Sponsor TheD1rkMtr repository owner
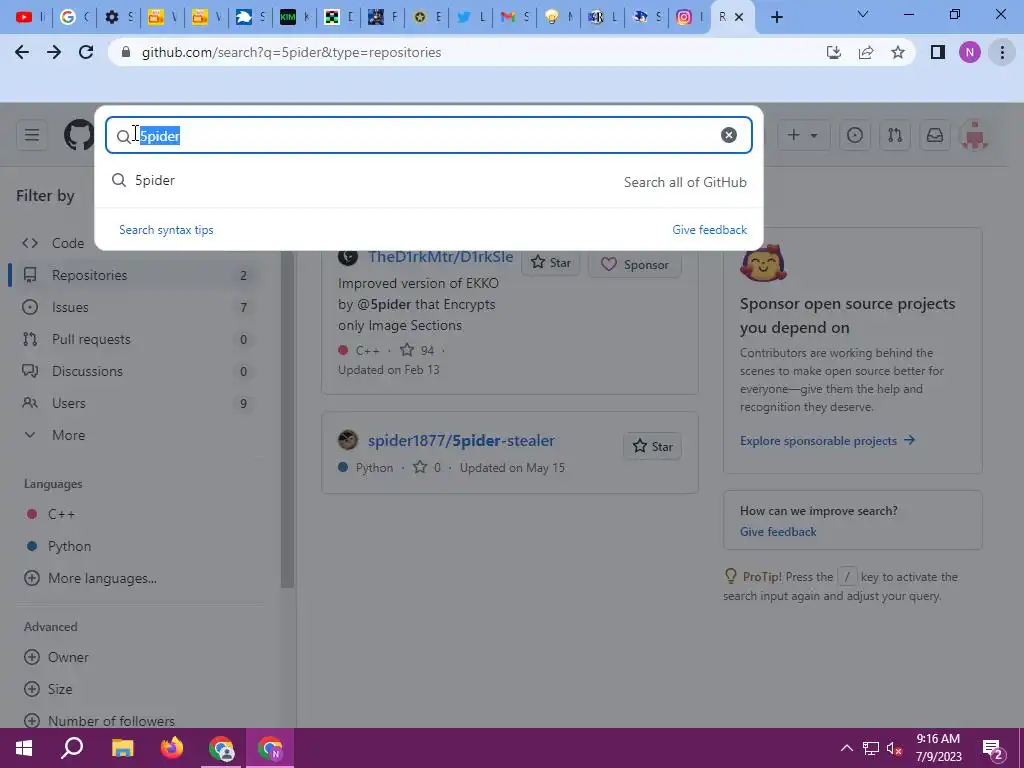 point(635,264)
